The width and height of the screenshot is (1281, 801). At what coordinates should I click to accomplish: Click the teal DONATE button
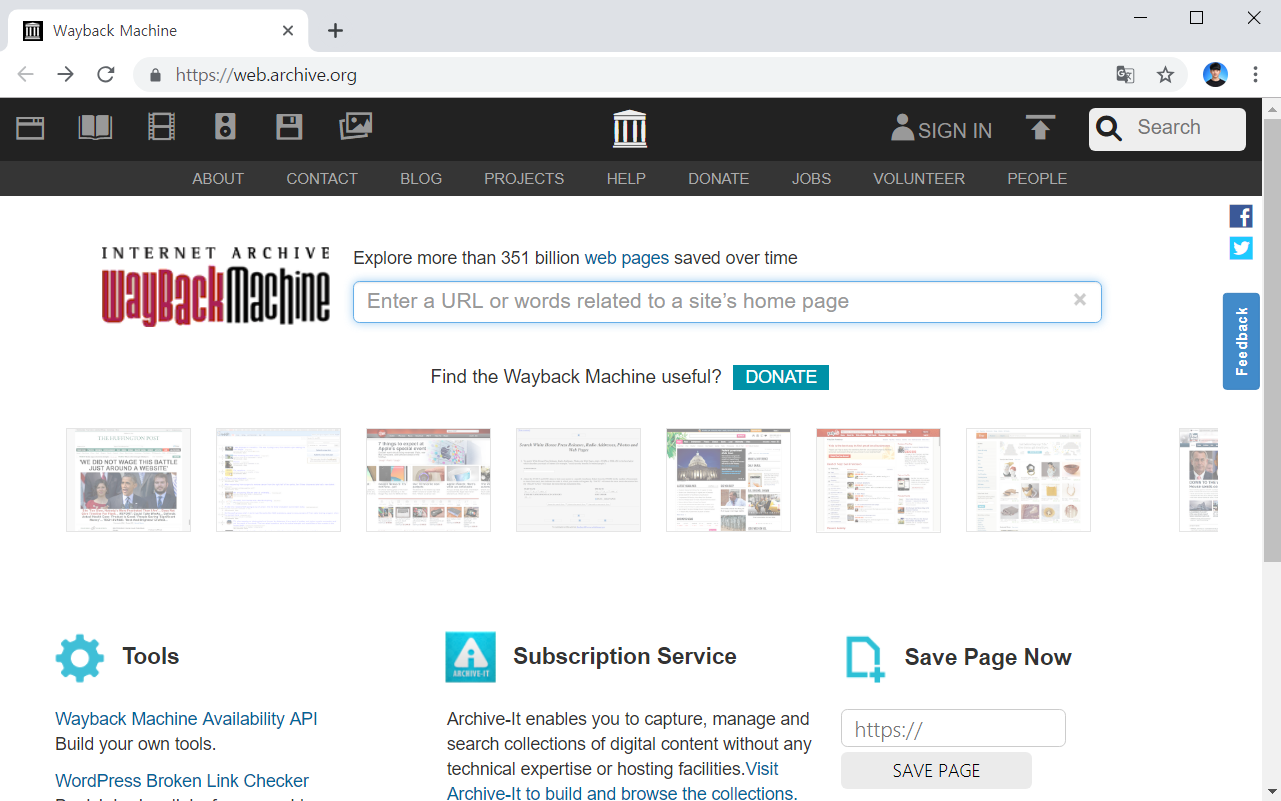tap(781, 377)
